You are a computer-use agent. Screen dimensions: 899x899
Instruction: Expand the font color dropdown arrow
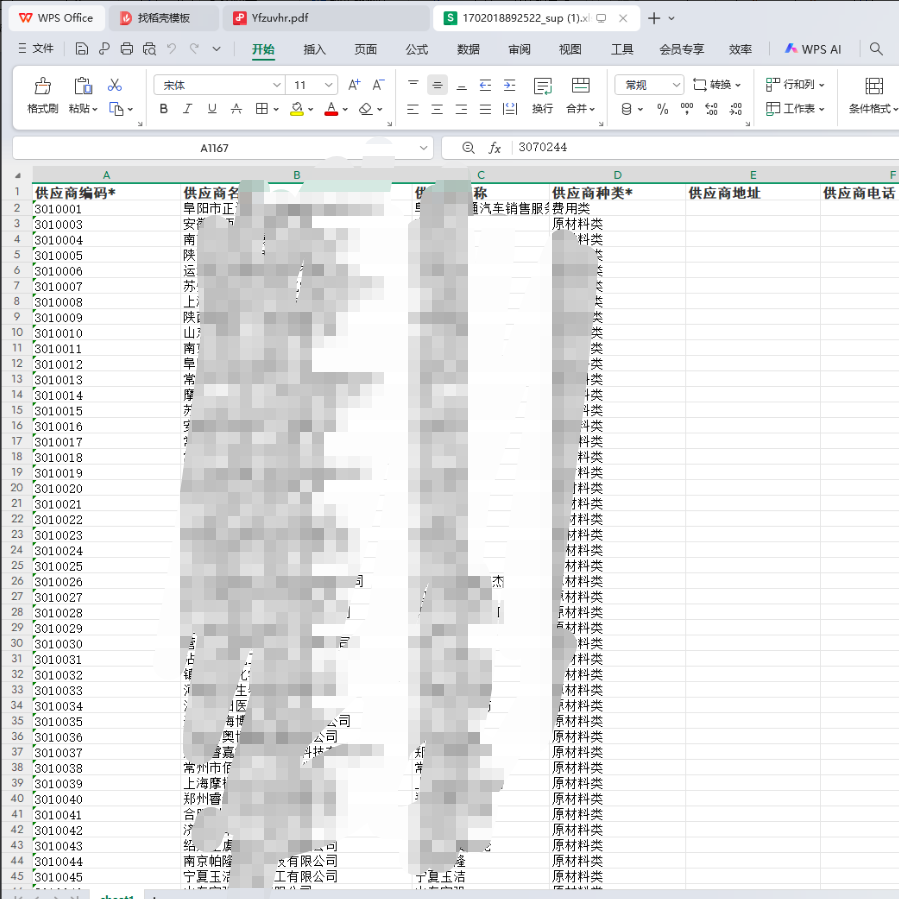click(x=345, y=109)
